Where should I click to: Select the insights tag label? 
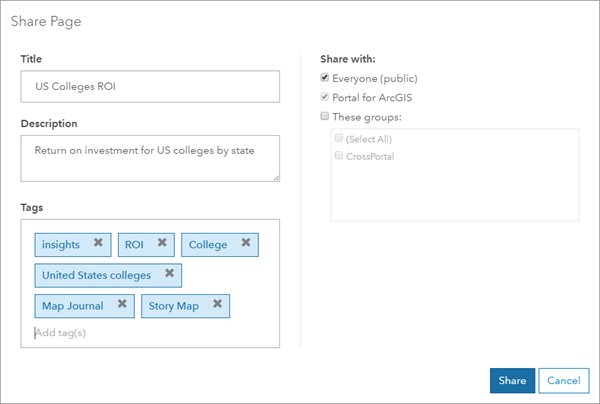[61, 245]
